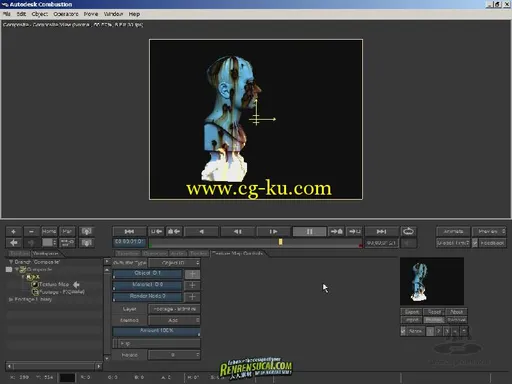Image resolution: width=512 pixels, height=384 pixels.
Task: Open the Buffer Type dropdown
Action: [174, 263]
